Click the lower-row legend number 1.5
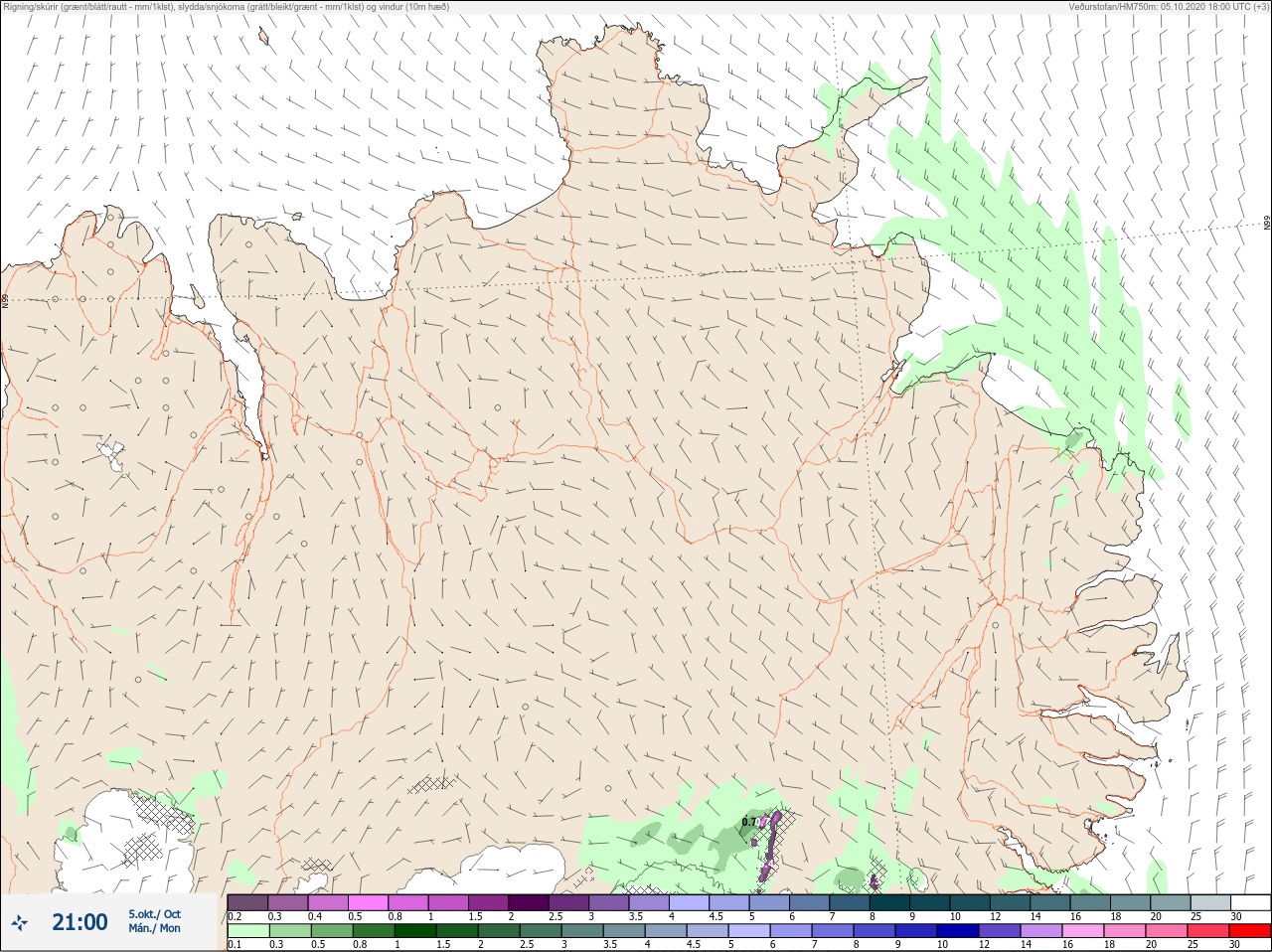This screenshot has width=1272, height=952. [443, 944]
